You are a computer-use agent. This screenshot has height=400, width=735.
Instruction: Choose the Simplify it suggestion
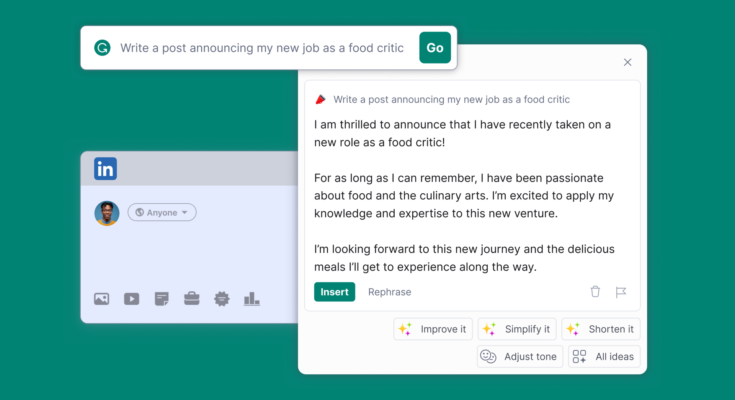coord(516,329)
